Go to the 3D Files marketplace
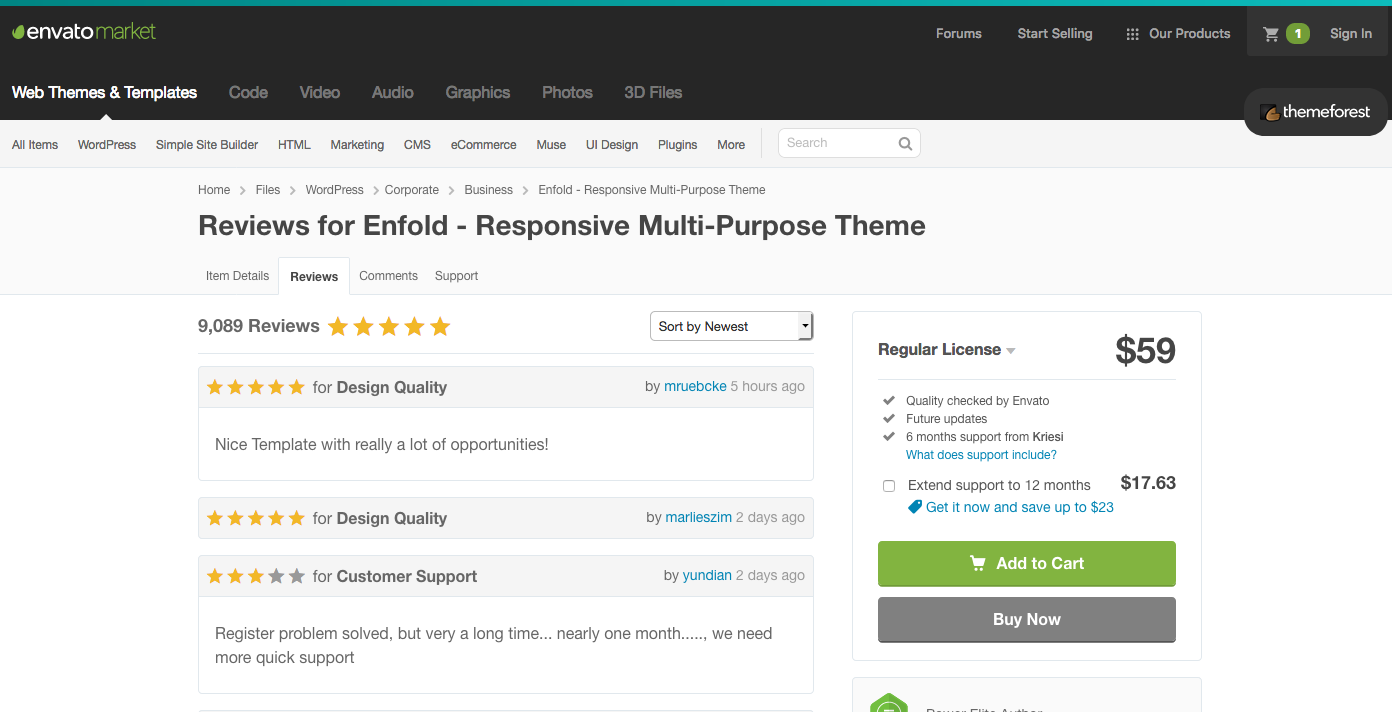 pyautogui.click(x=653, y=92)
